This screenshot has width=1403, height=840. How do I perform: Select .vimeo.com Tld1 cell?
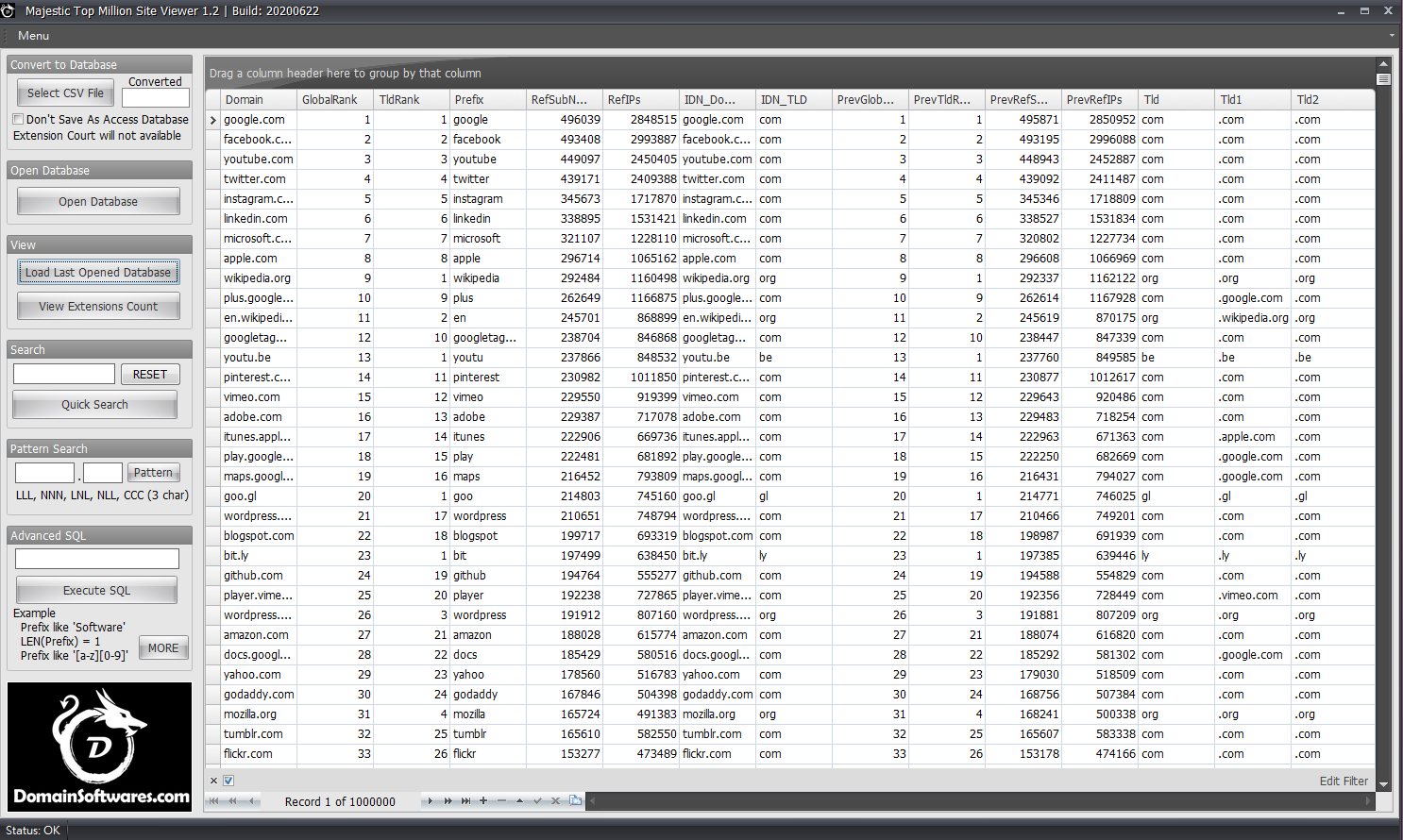[1252, 596]
